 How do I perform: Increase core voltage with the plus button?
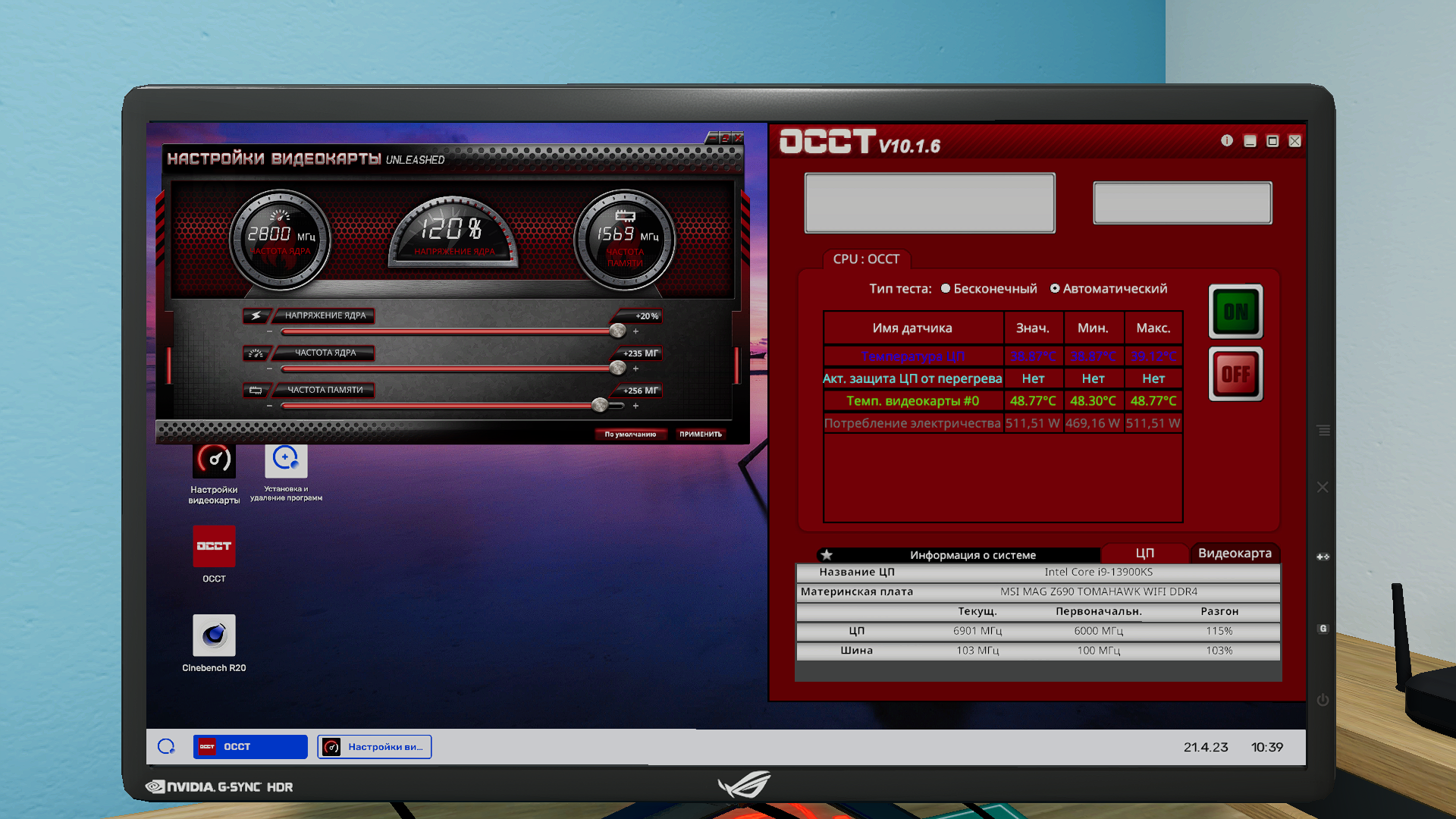pos(635,331)
